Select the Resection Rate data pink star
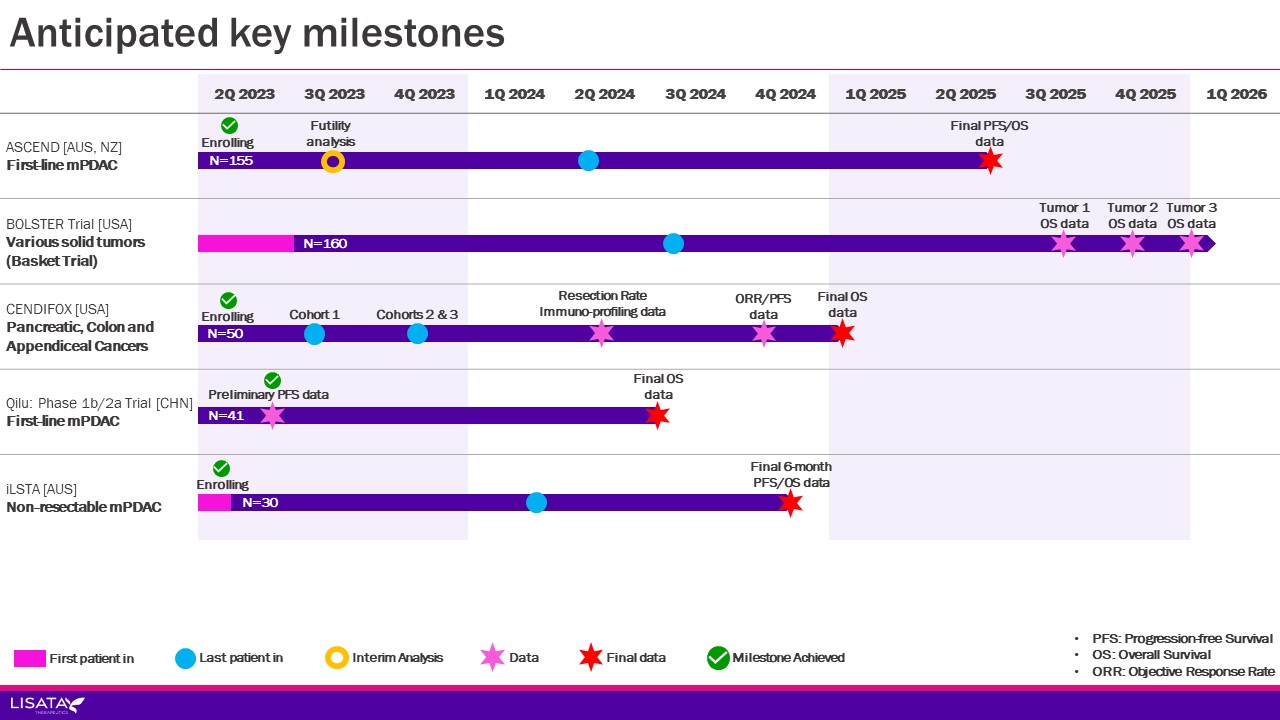Image resolution: width=1280 pixels, height=720 pixels. tap(601, 333)
